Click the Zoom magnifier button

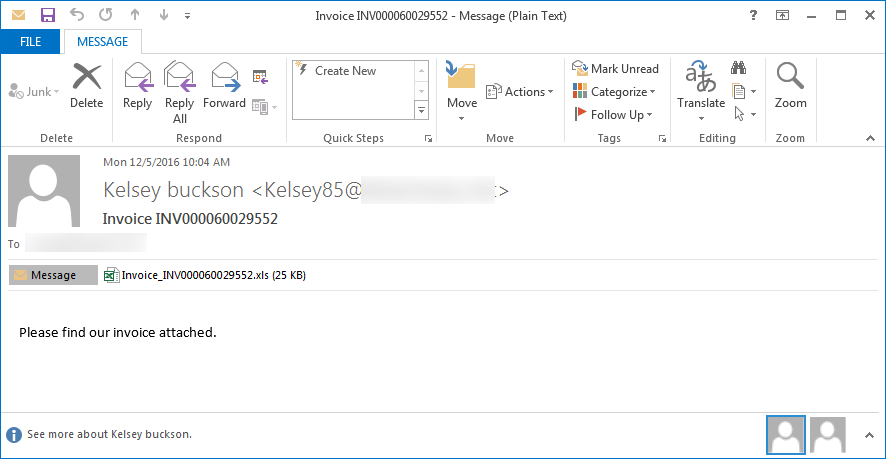(791, 86)
